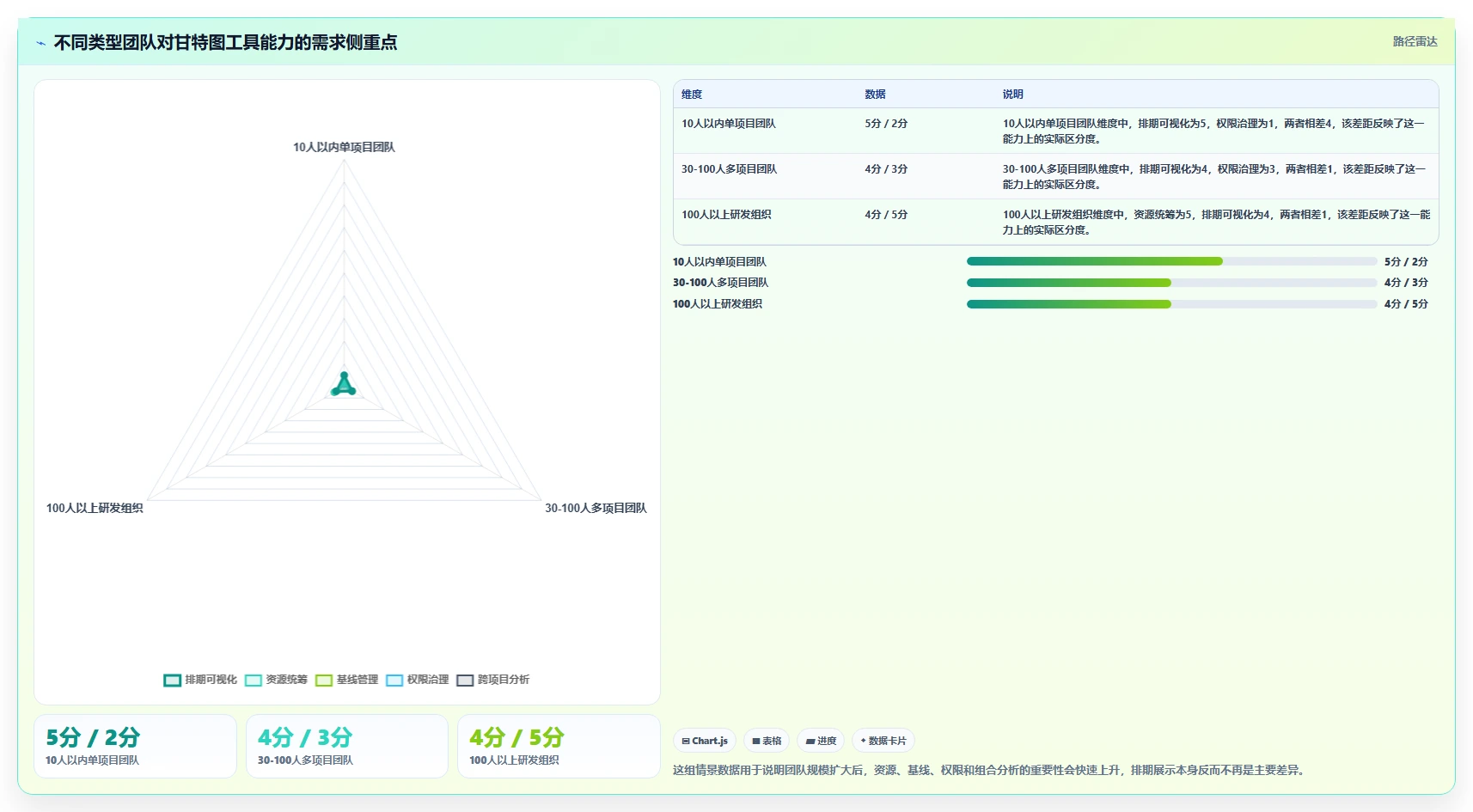Click description text for 10人以内单项目团队 row
The height and width of the screenshot is (812, 1473).
1213,131
